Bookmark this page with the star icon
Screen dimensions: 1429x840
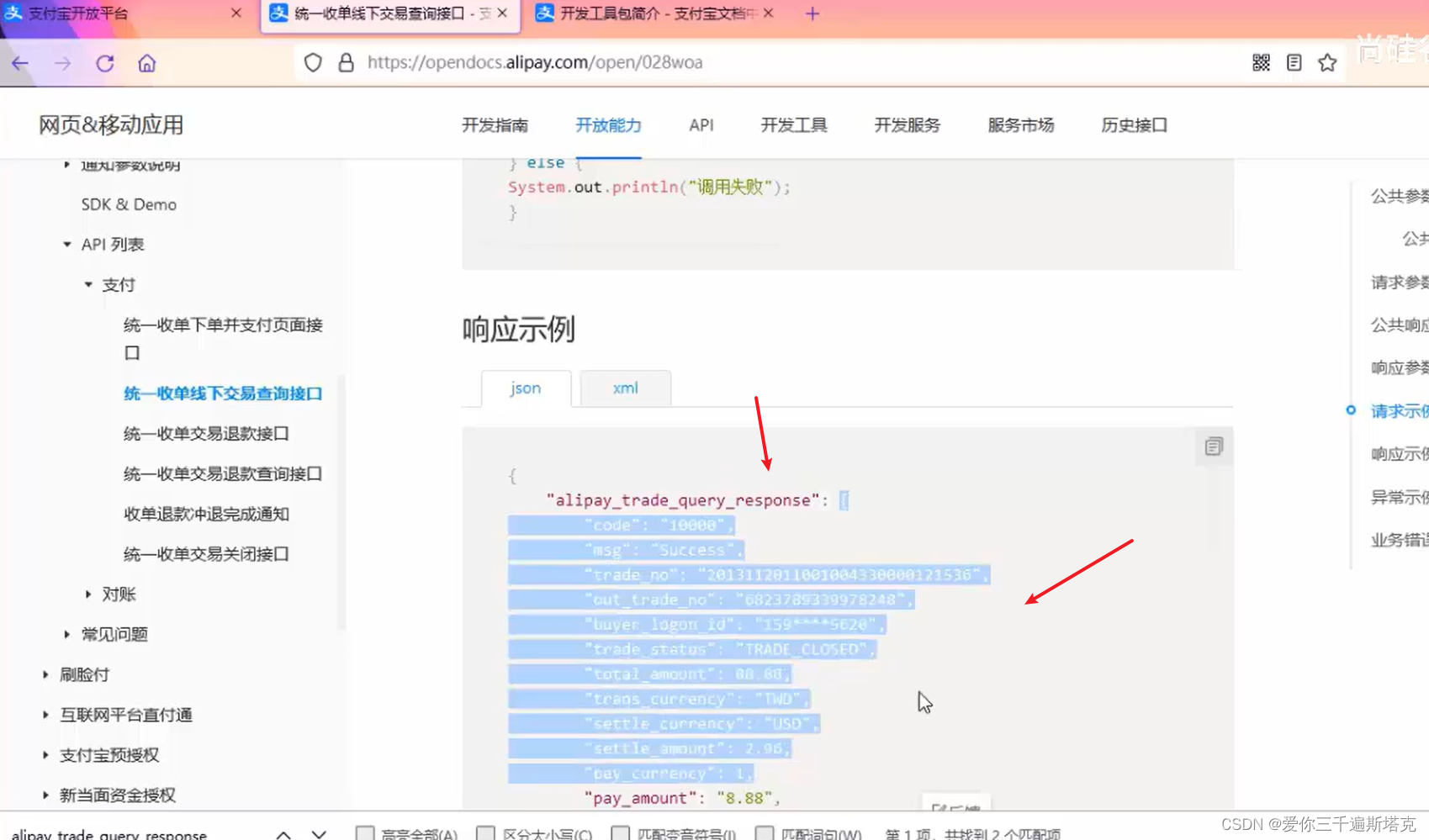1327,62
